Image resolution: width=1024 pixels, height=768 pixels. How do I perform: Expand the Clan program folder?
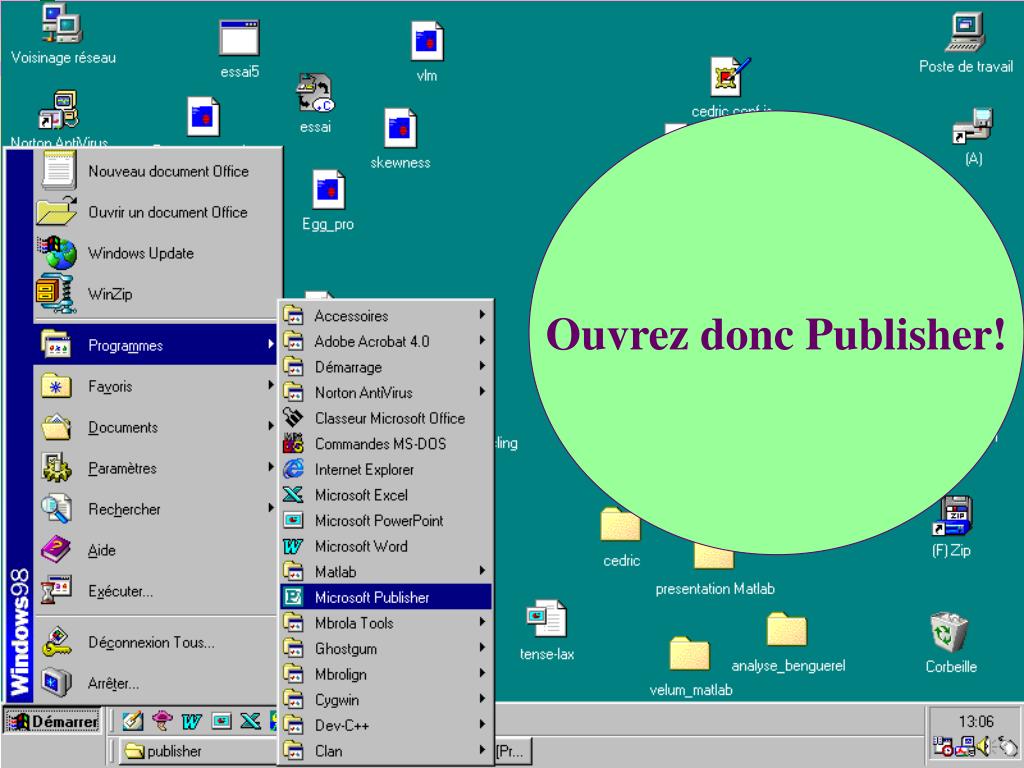386,750
